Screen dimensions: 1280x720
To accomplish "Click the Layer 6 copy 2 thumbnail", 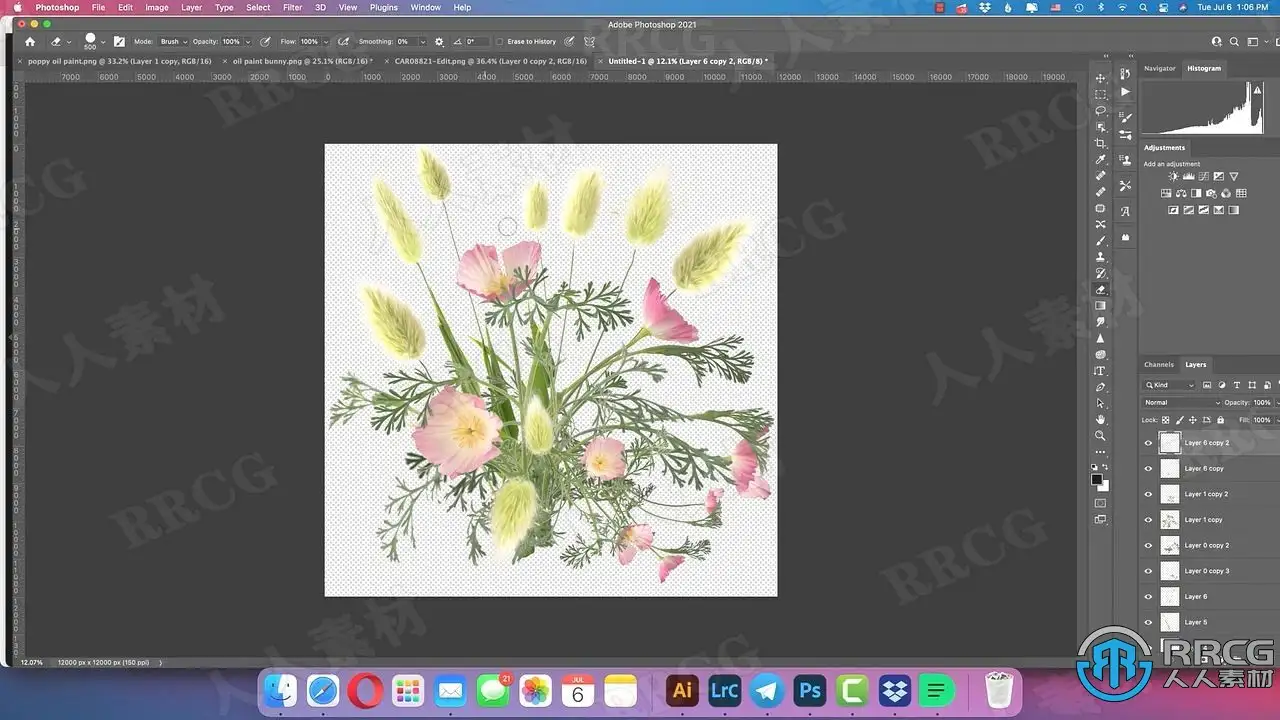I will (x=1169, y=442).
